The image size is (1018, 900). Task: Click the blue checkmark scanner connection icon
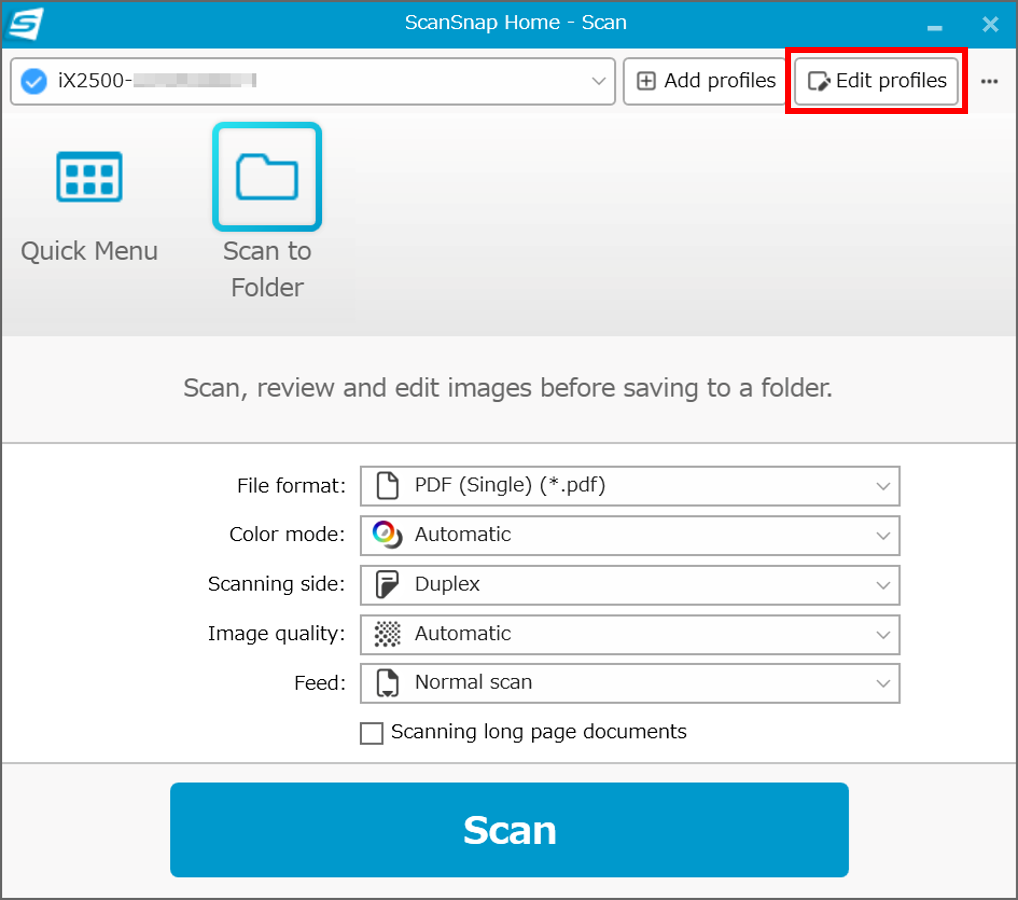pos(34,81)
